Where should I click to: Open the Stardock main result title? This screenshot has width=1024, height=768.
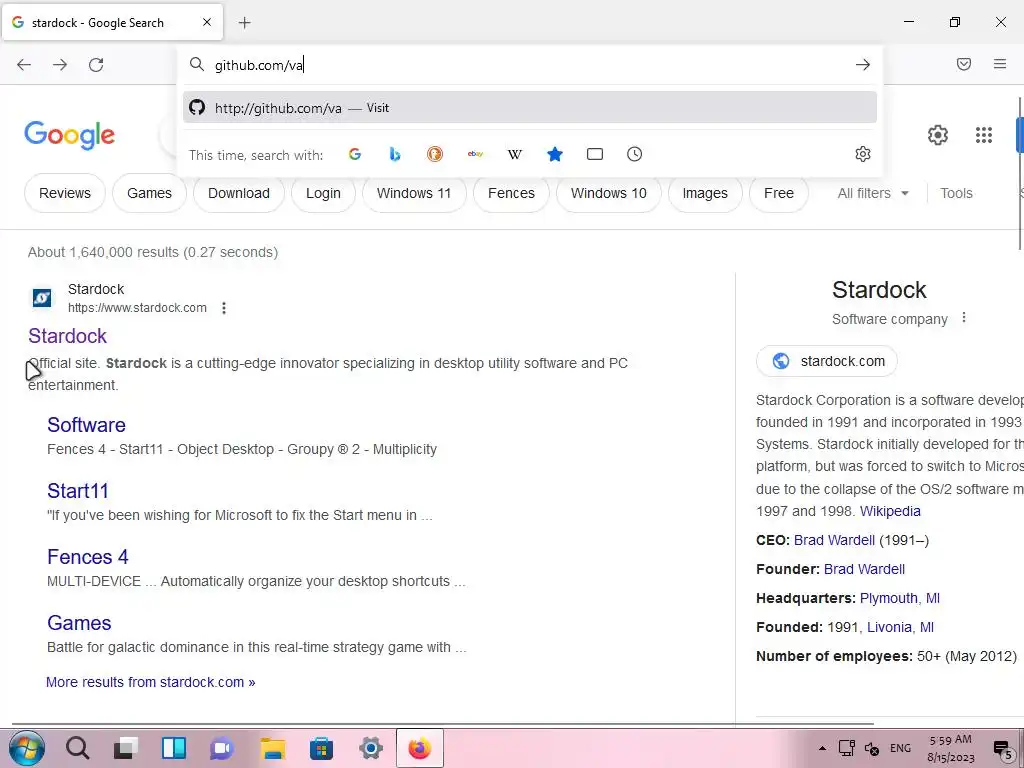[x=67, y=336]
